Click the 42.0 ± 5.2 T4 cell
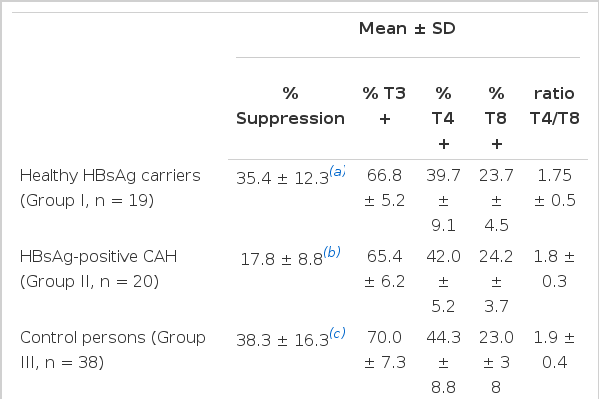The width and height of the screenshot is (599, 399). tap(443, 281)
